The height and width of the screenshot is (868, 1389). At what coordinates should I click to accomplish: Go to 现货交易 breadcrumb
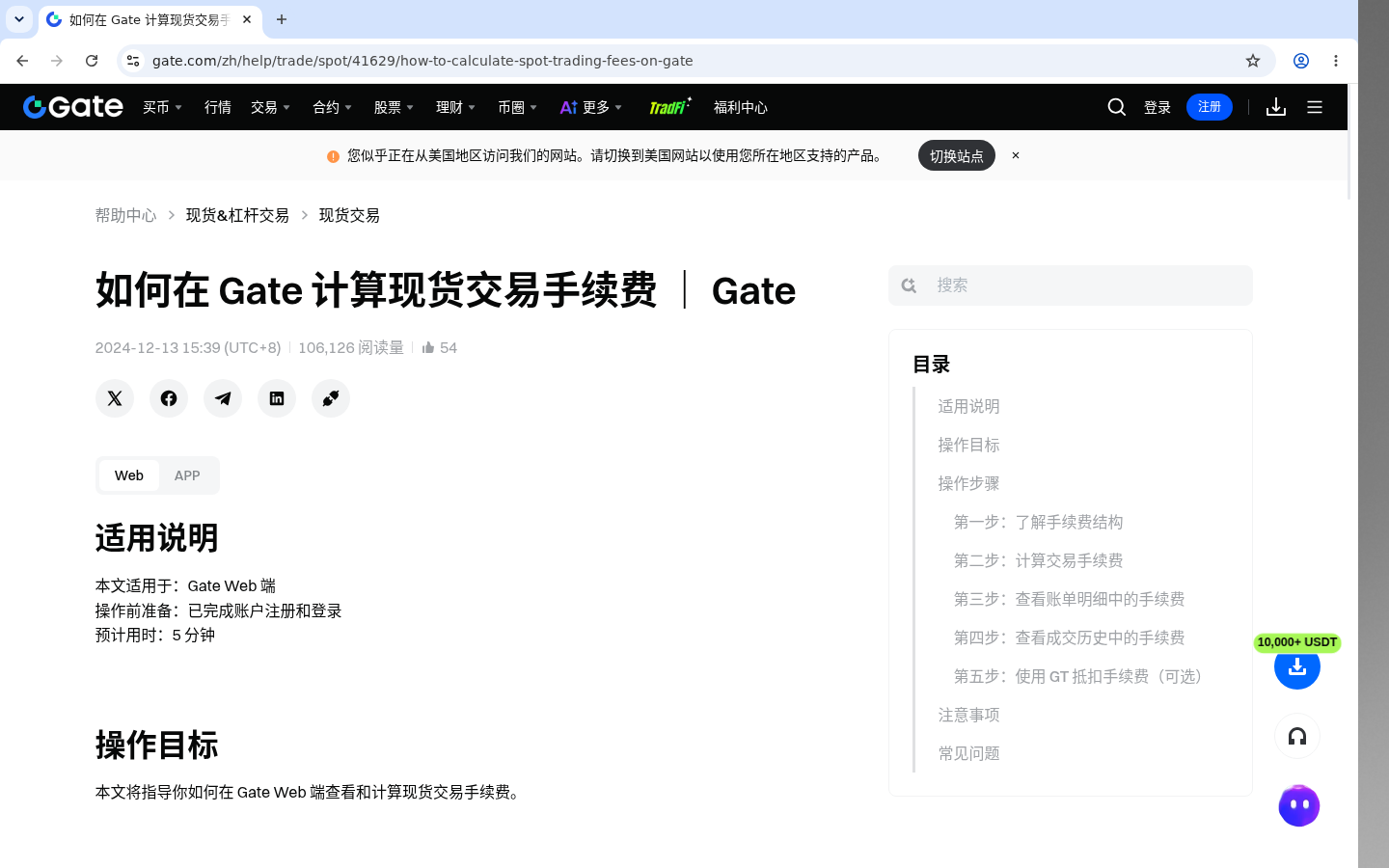pos(349,215)
